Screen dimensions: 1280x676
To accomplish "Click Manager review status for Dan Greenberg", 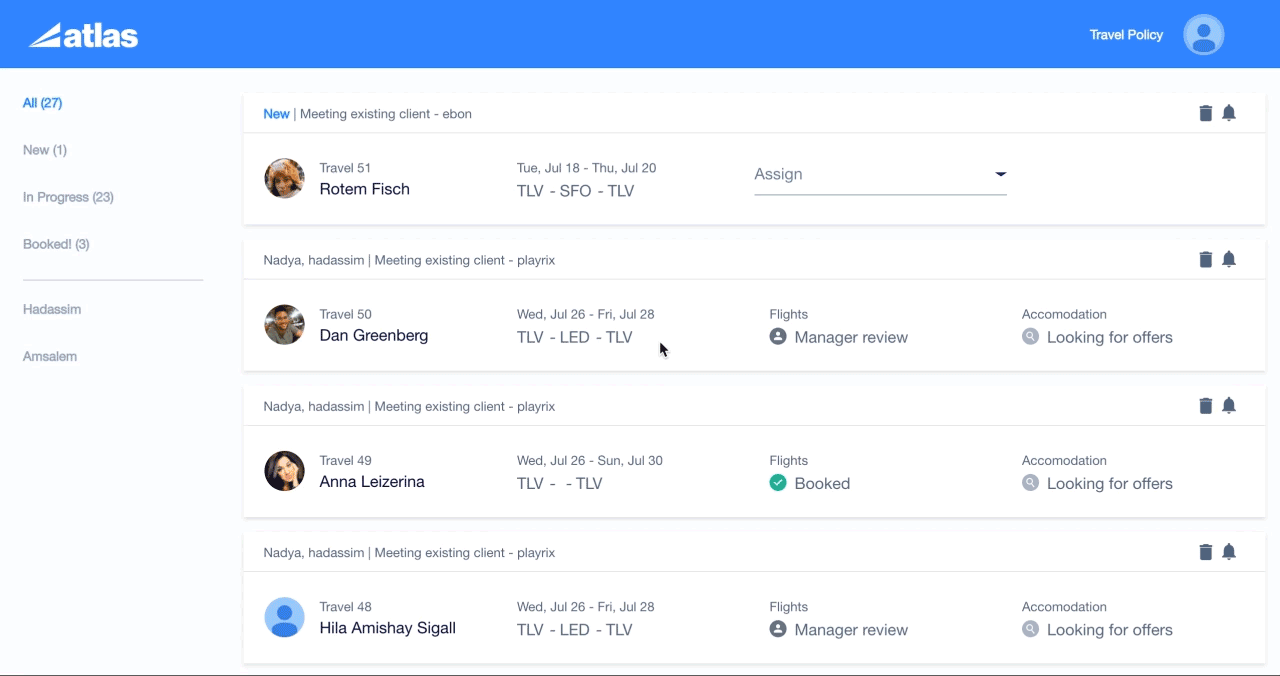I will [x=851, y=337].
